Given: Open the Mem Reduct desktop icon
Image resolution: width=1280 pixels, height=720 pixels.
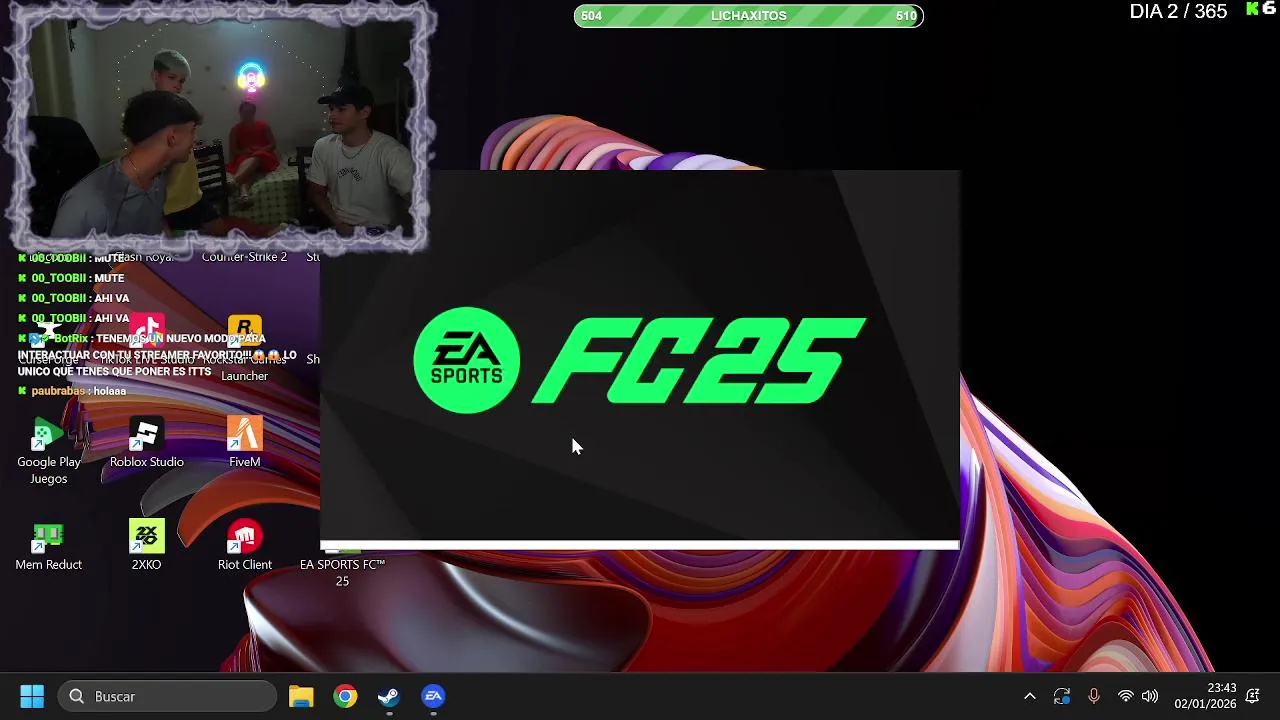Looking at the screenshot, I should (x=48, y=547).
